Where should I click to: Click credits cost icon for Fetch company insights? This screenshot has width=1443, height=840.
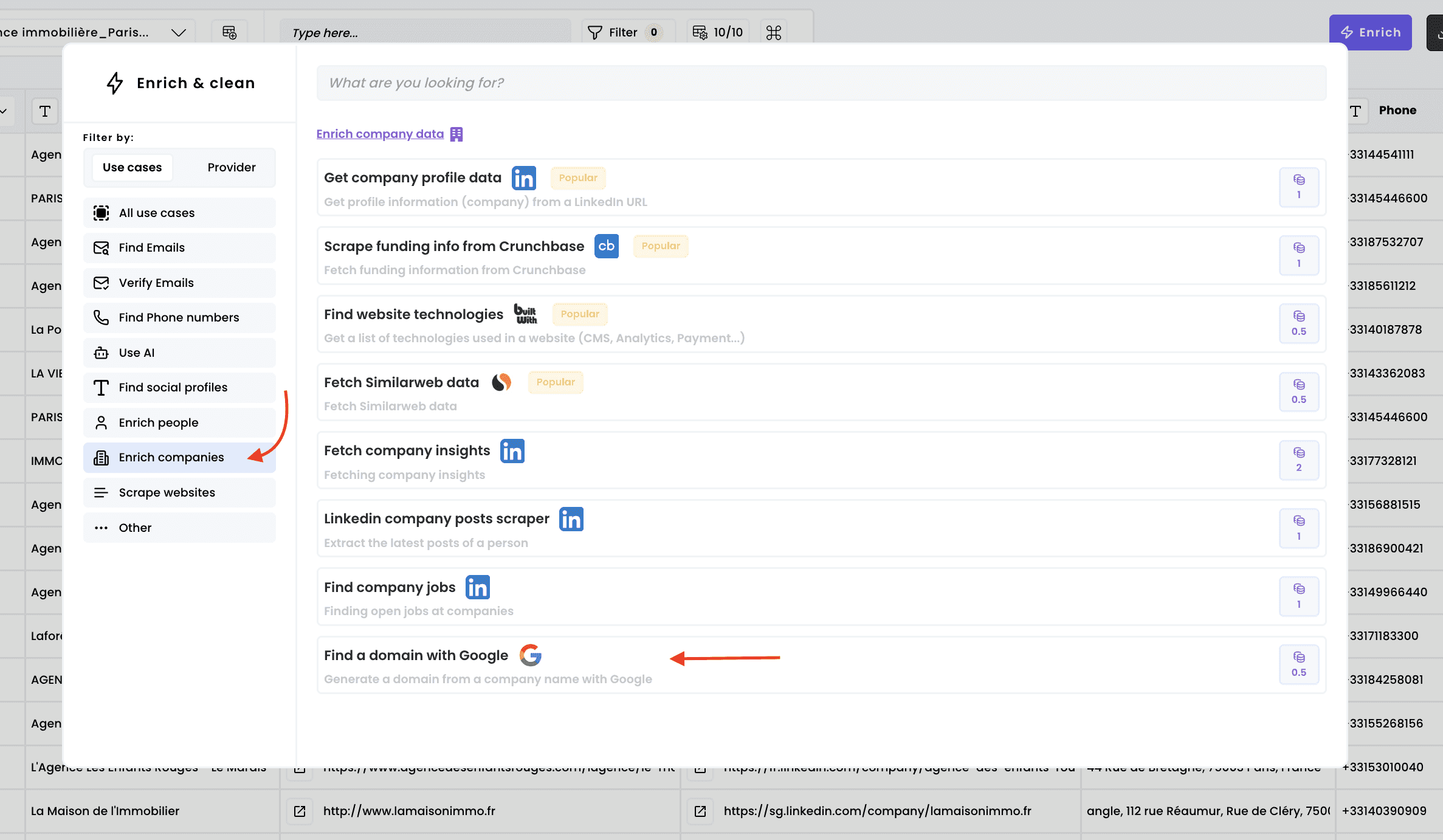1298,460
